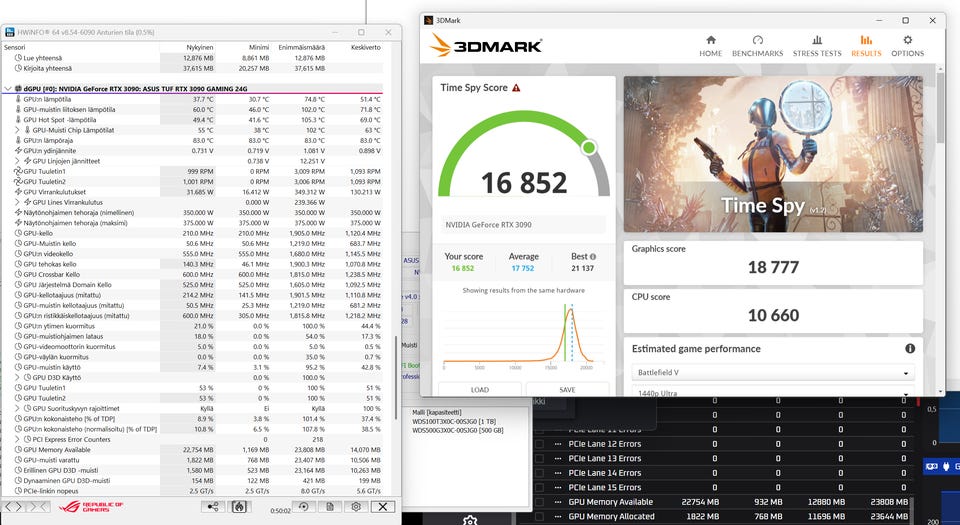This screenshot has width=960, height=525.
Task: Enable the PCIe Lane 14 Errors checkbox
Action: pos(539,473)
